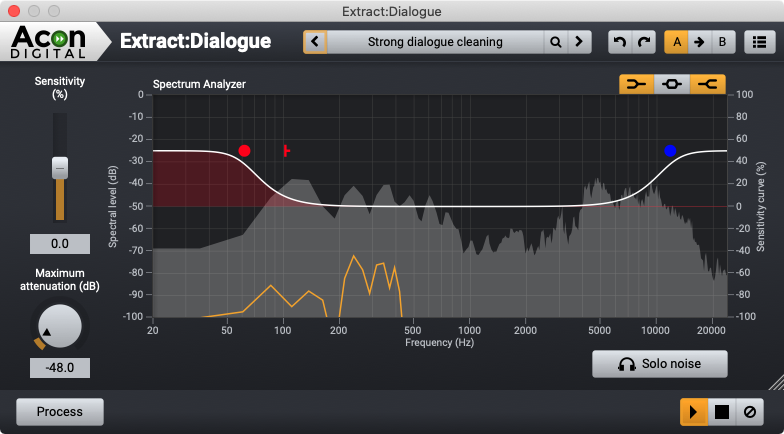Screen dimensions: 784x434
Task: Copy A to B with arrow button
Action: click(x=699, y=42)
